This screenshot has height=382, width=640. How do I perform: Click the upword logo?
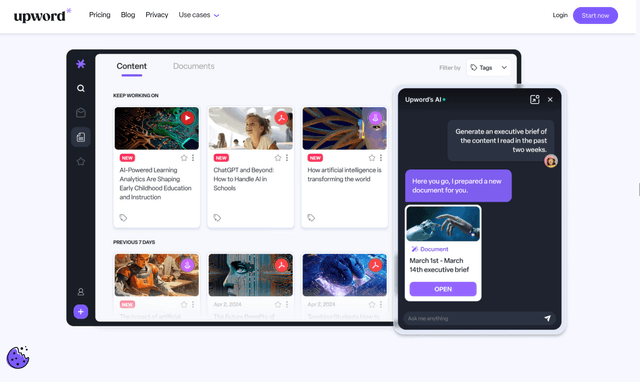tap(42, 16)
